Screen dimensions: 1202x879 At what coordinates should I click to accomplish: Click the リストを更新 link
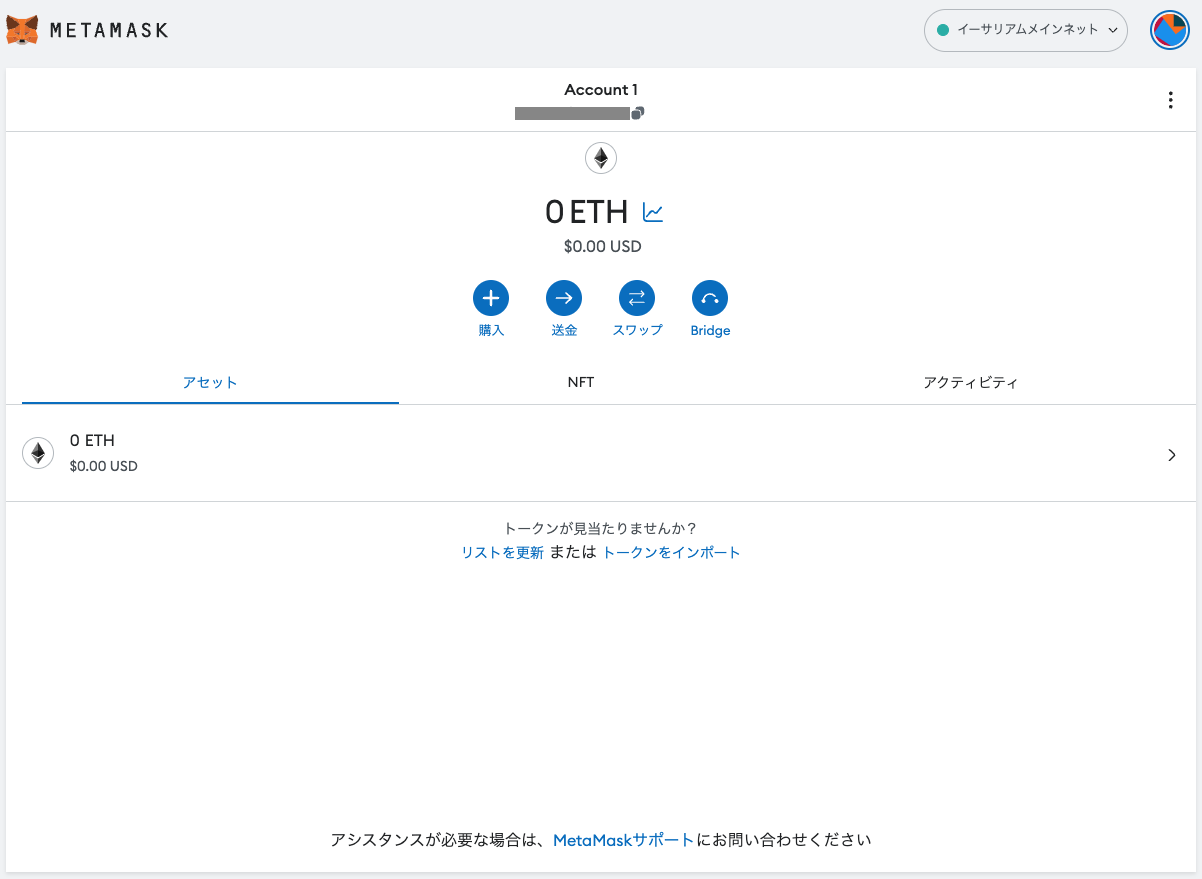pos(502,552)
